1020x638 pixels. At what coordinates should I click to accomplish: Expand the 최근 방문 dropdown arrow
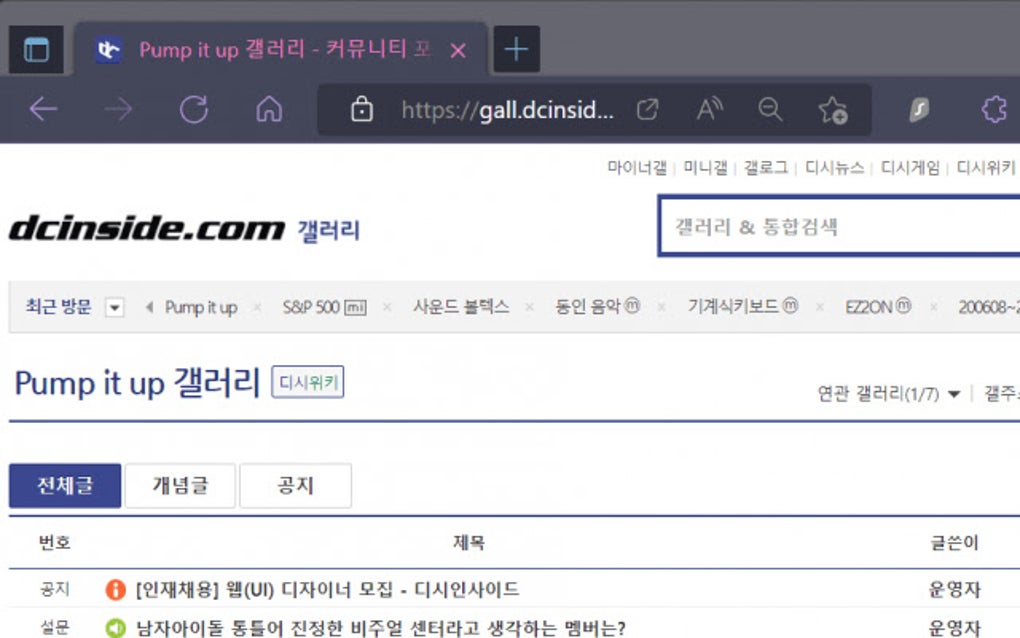[x=114, y=307]
